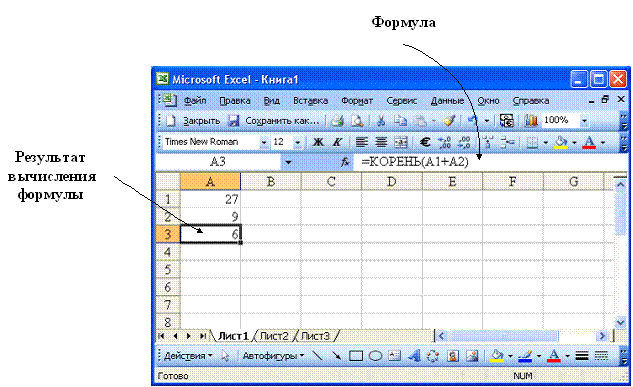Insert a Text Box tool

[394, 356]
